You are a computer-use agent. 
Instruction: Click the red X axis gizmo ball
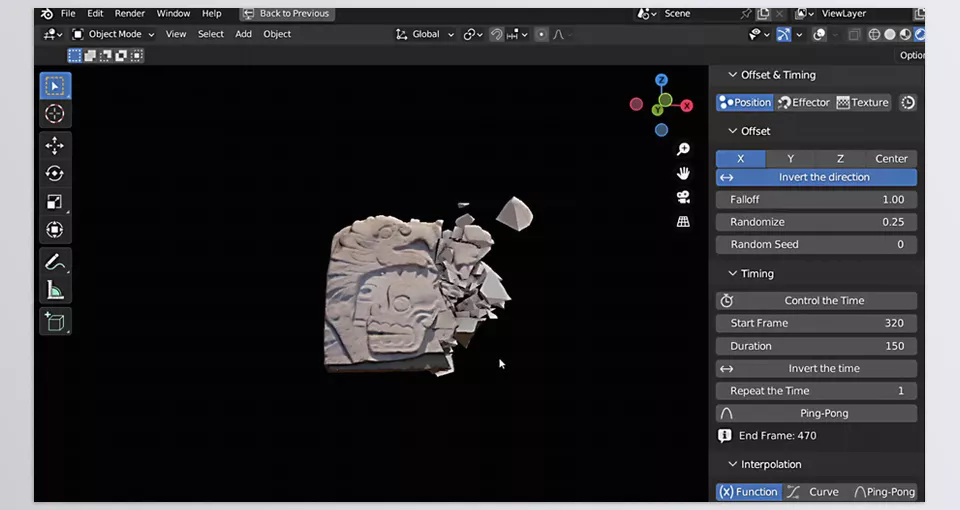[687, 106]
